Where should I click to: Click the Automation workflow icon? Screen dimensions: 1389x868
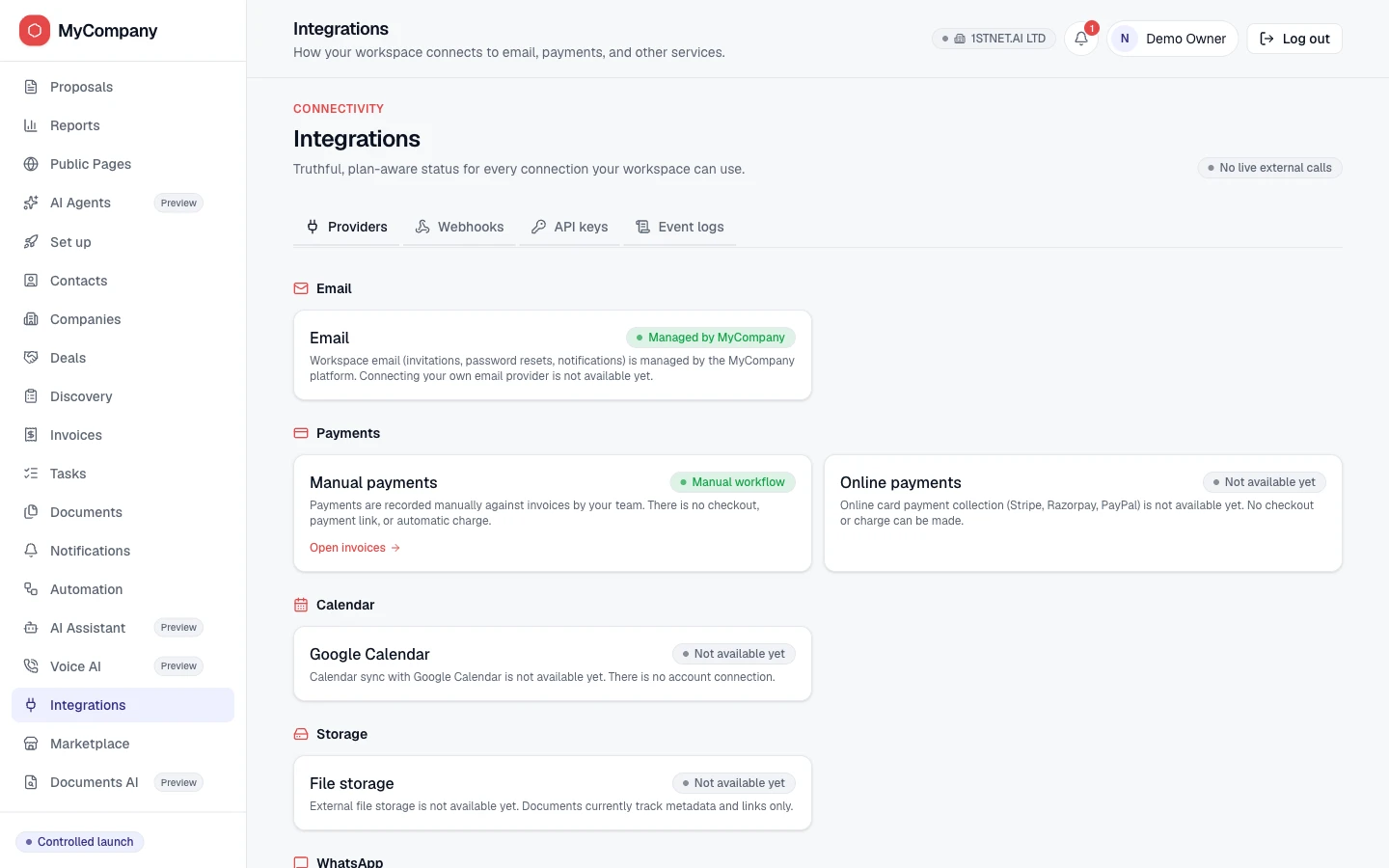pyautogui.click(x=31, y=589)
